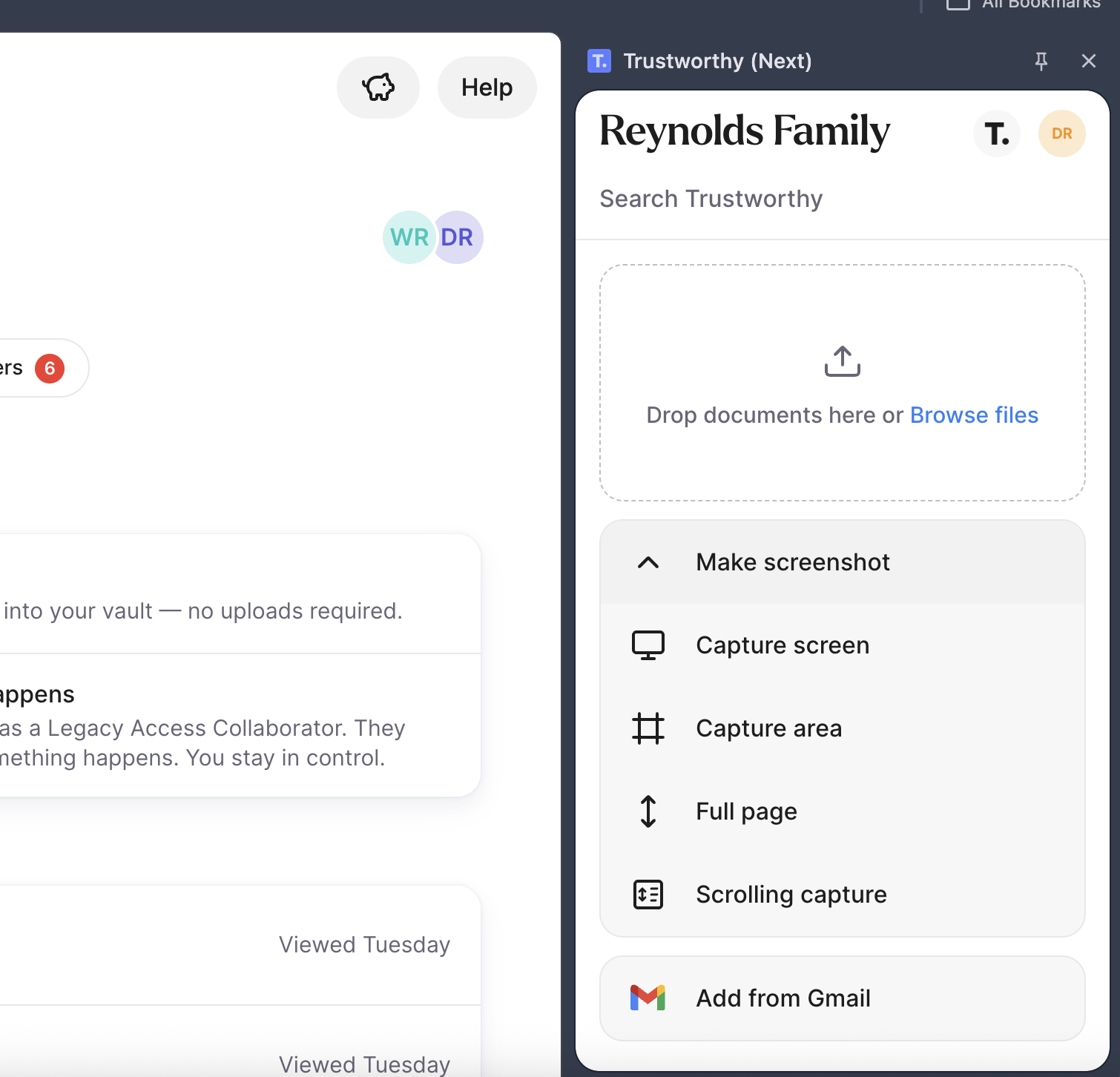Click the Search Trustworthy field
The width and height of the screenshot is (1120, 1077).
coord(842,199)
